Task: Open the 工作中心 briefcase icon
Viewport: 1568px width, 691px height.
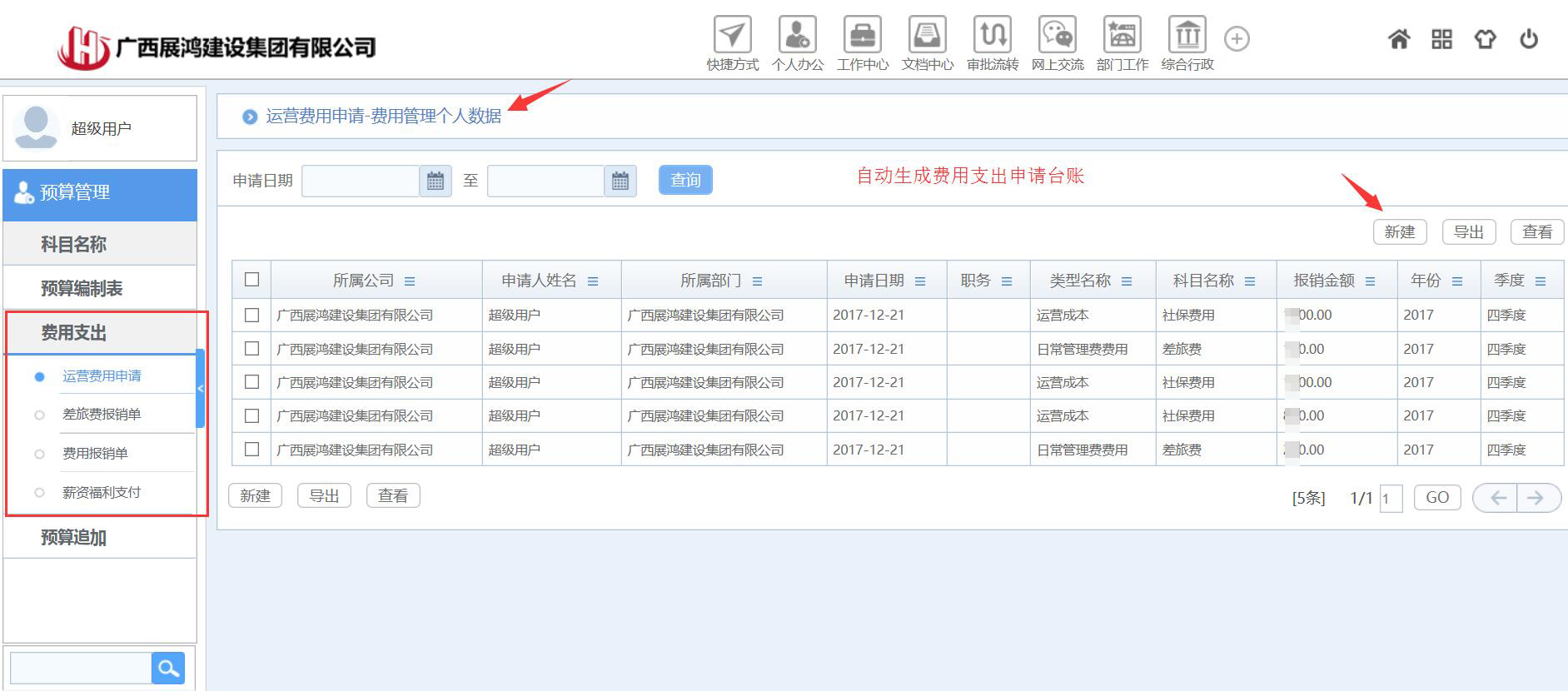Action: [862, 36]
